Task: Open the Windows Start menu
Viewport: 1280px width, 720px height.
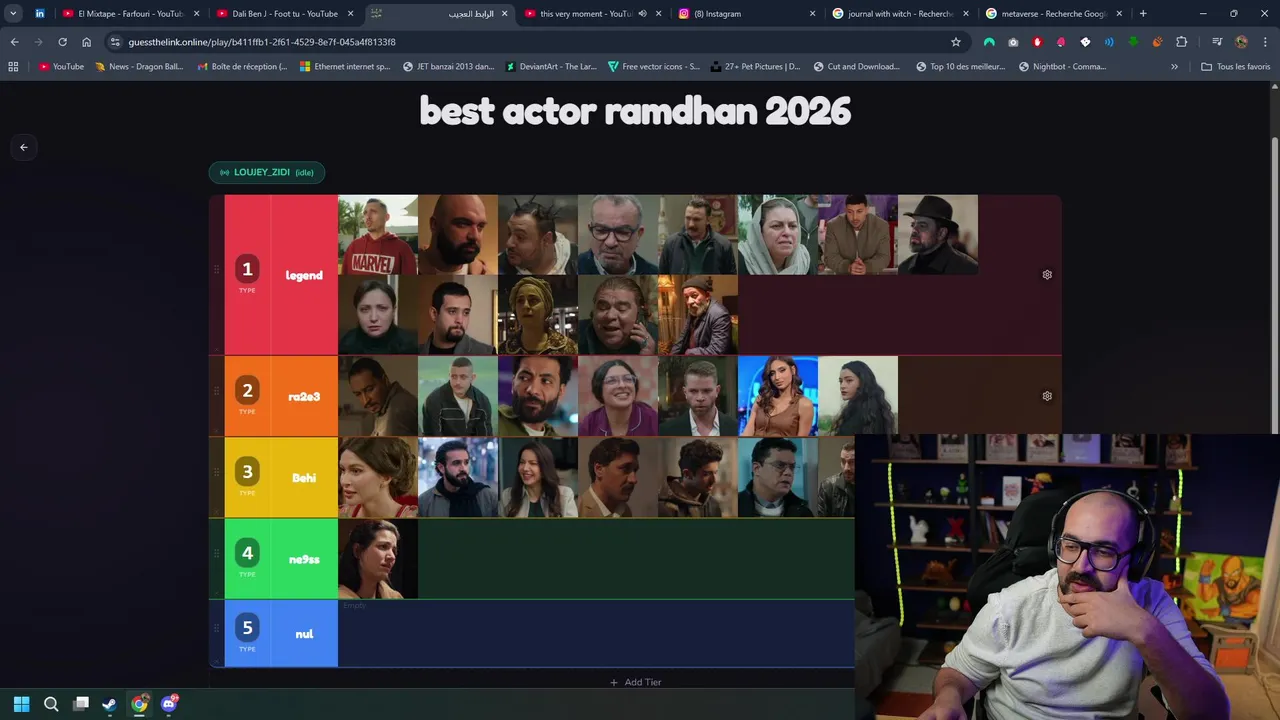Action: tap(21, 704)
